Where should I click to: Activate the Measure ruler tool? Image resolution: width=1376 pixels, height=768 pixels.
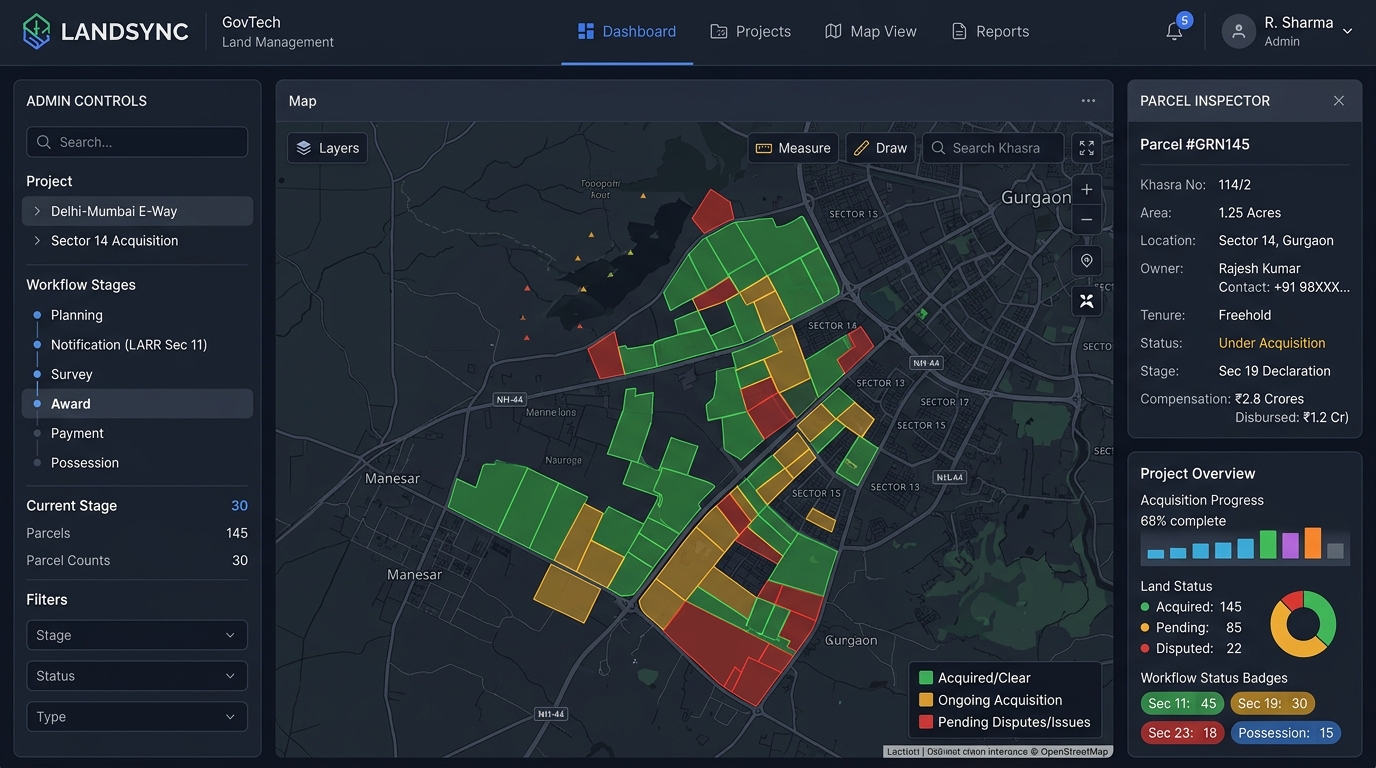pyautogui.click(x=793, y=148)
